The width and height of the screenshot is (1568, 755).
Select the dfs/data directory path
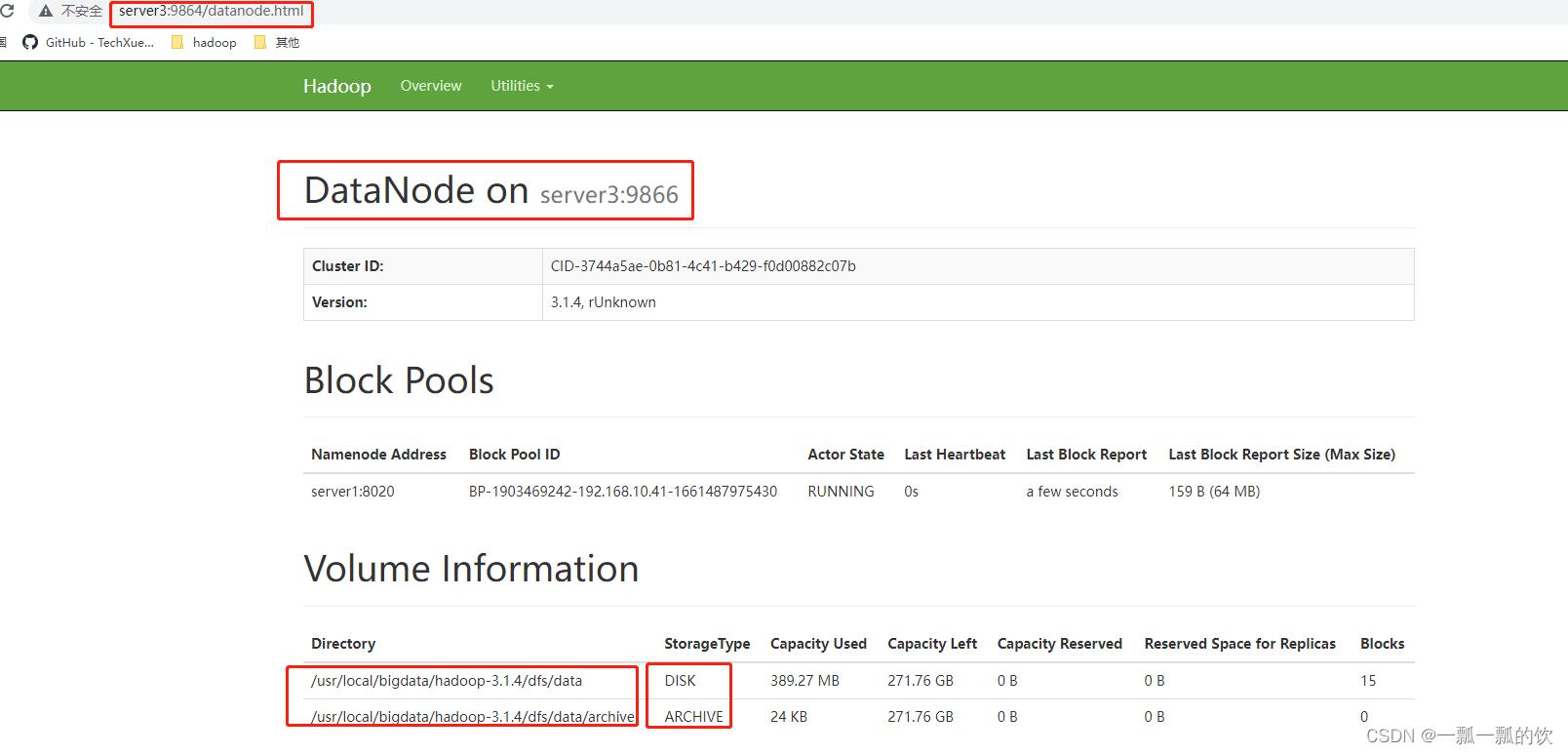tap(447, 681)
